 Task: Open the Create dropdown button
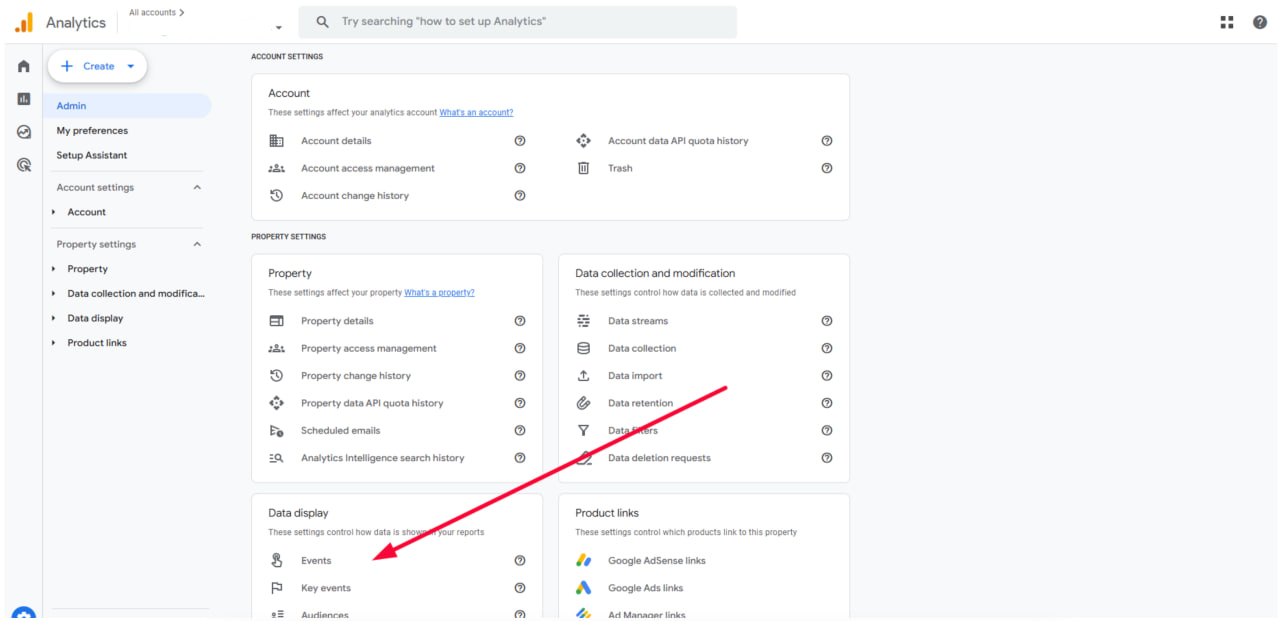tap(98, 66)
